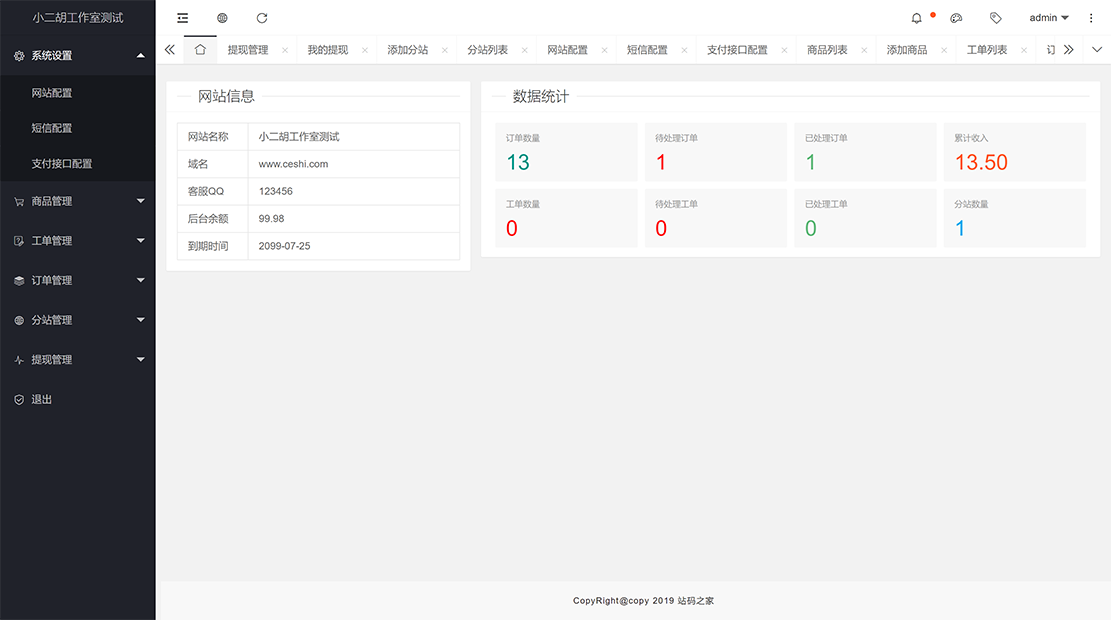Screen dimensions: 1111x620
Task: Close the 分站列表 tab
Action: (x=525, y=50)
